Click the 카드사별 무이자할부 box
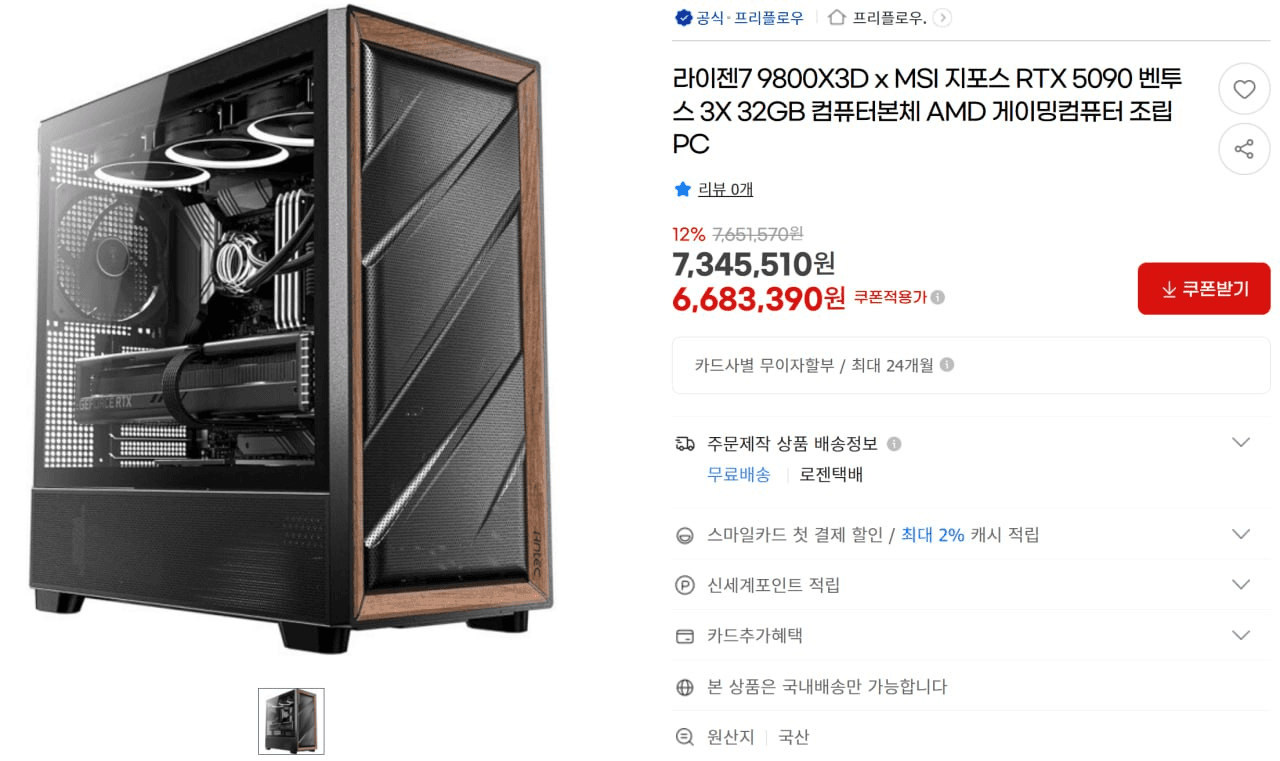1280x761 pixels. tap(971, 365)
